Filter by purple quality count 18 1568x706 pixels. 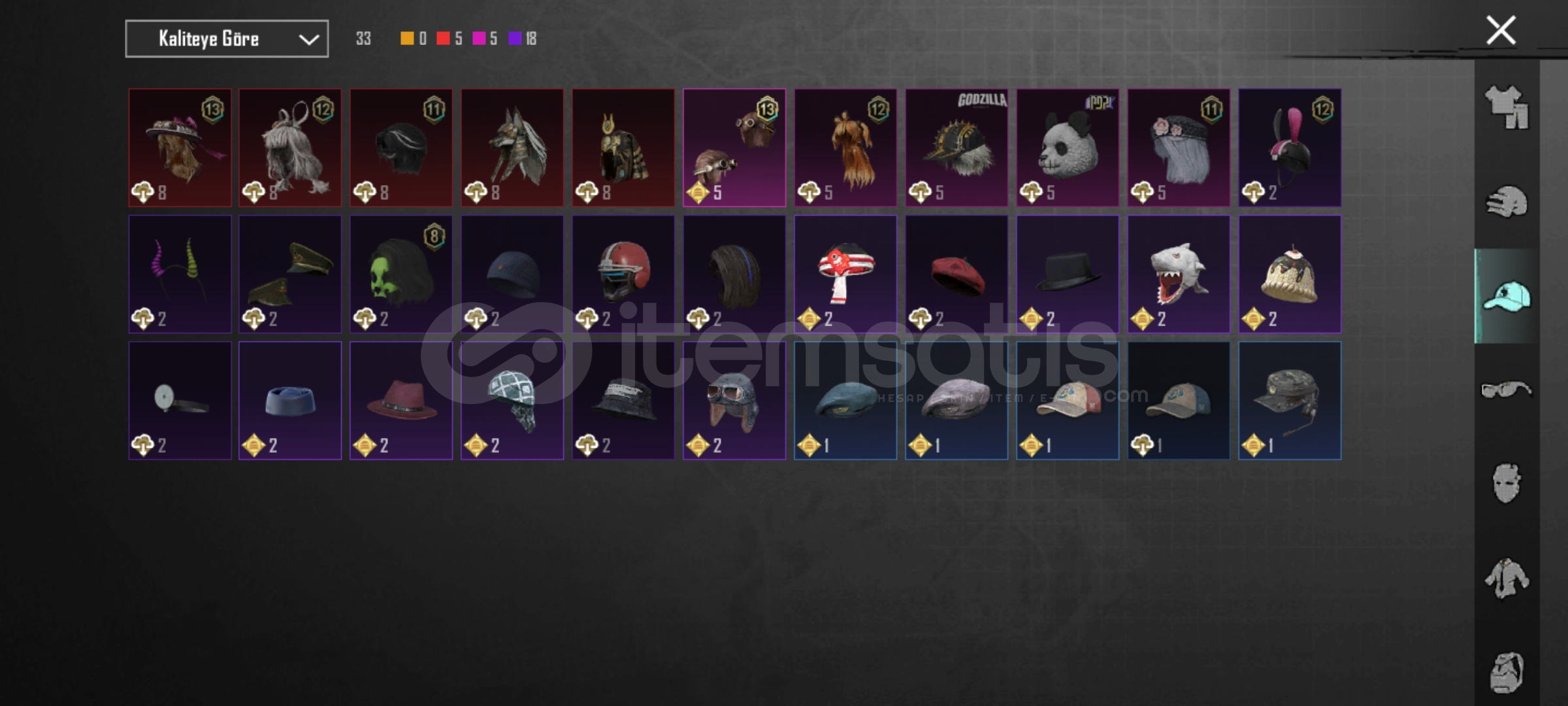tap(523, 39)
